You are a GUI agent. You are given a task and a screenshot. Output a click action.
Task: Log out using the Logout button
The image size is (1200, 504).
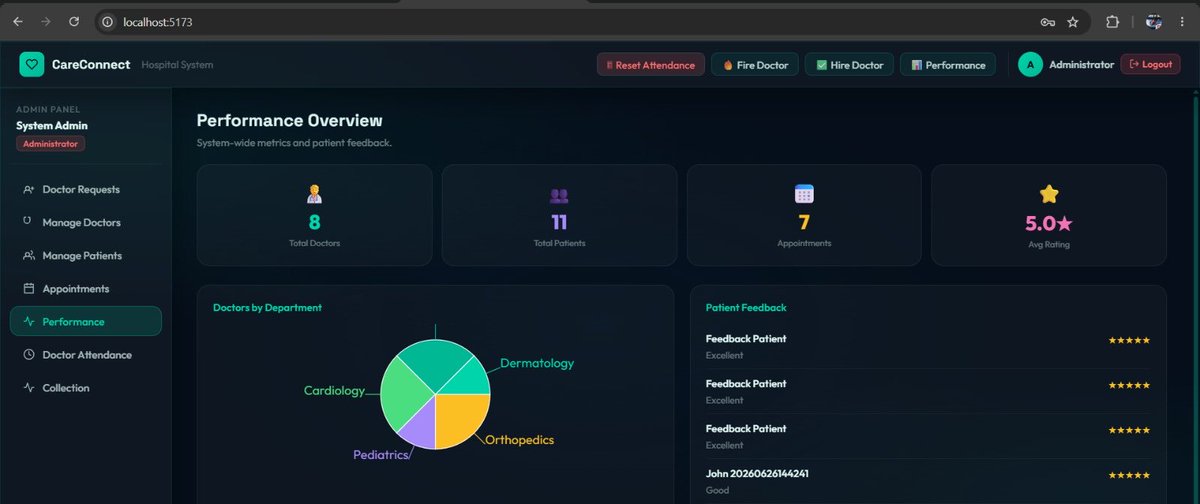tap(1150, 64)
